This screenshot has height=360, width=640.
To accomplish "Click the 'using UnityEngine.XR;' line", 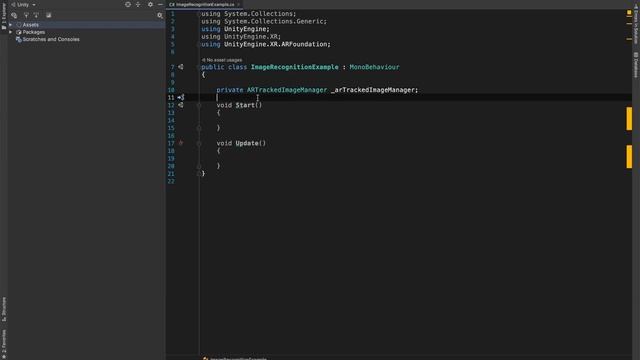I will tap(241, 37).
